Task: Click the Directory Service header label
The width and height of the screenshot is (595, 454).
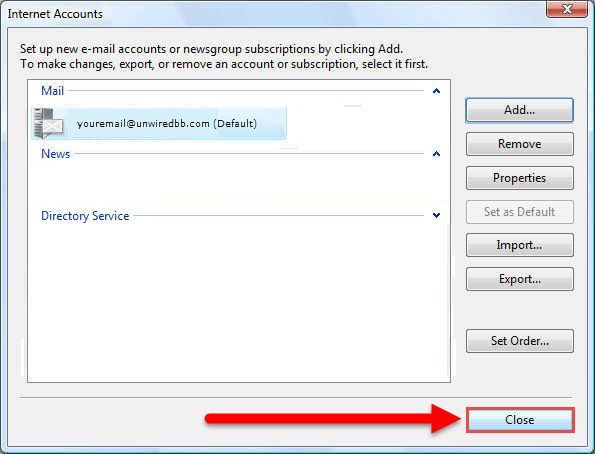Action: [85, 216]
